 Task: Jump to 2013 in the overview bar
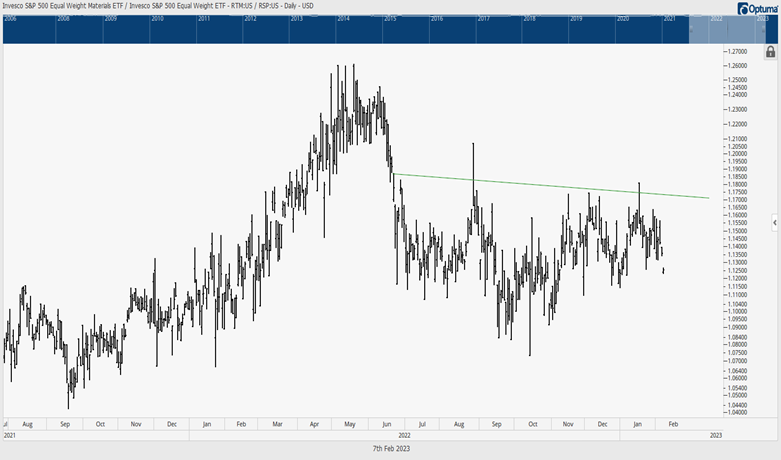297,19
